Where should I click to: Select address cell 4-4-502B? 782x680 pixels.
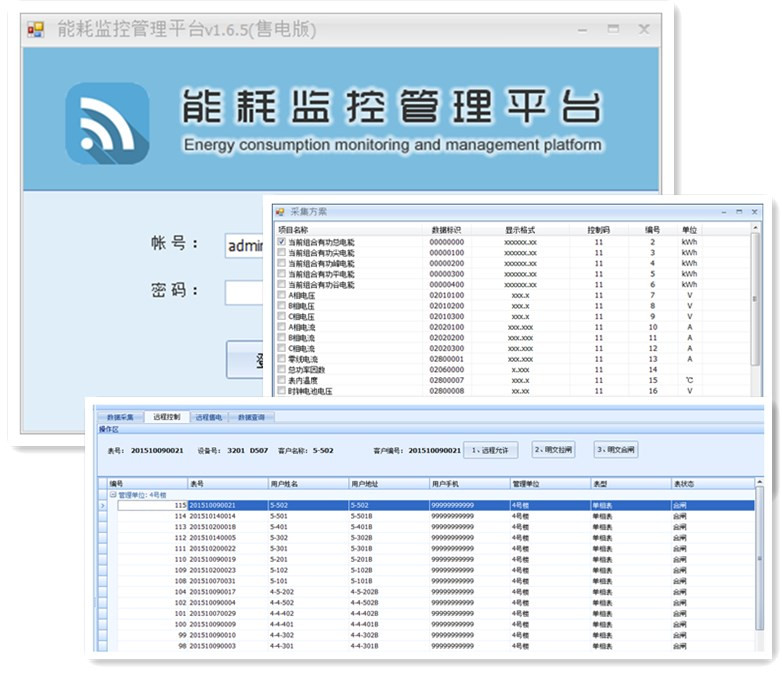click(x=389, y=603)
